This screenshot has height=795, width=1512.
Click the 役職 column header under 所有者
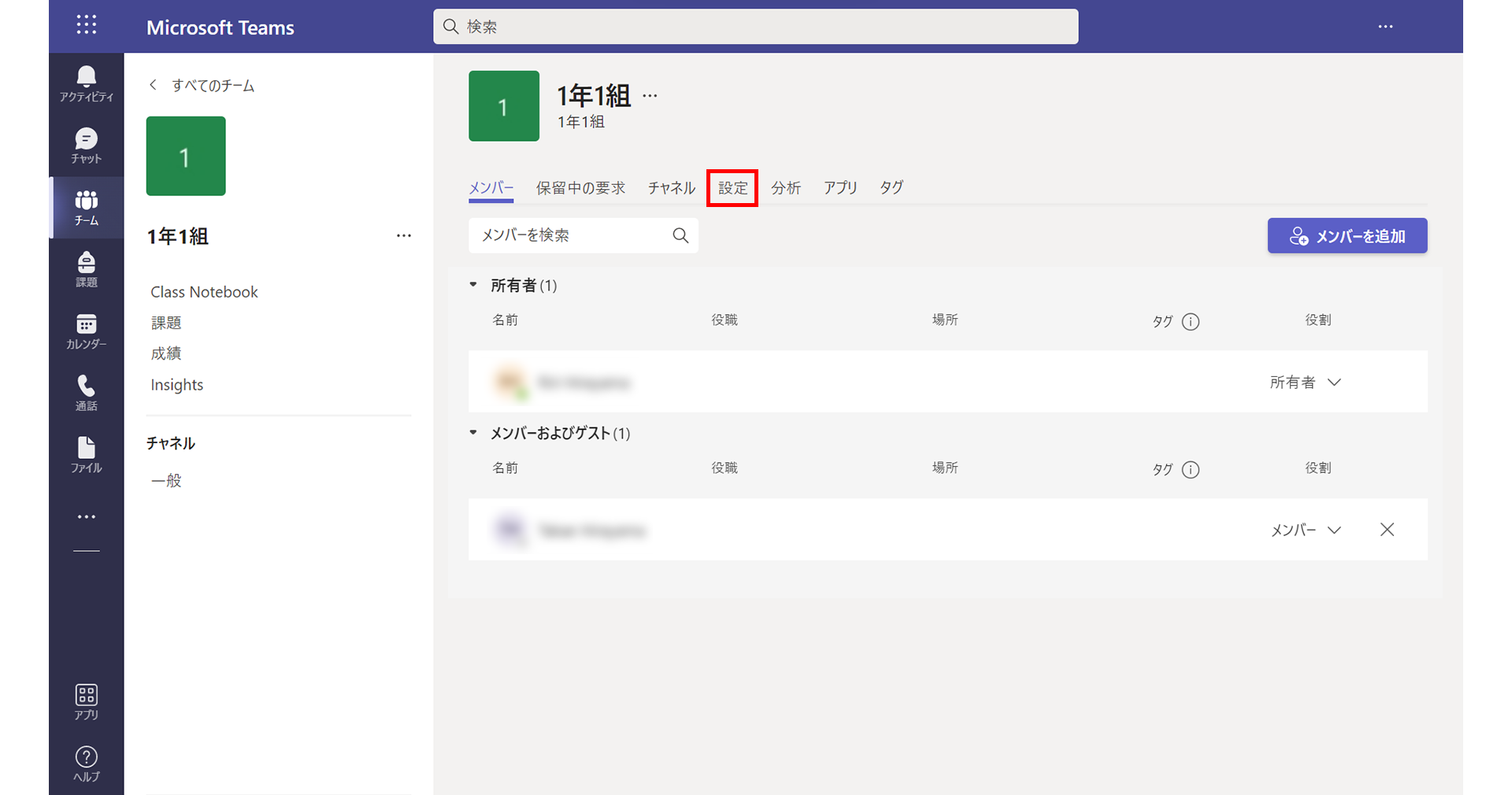click(x=724, y=320)
